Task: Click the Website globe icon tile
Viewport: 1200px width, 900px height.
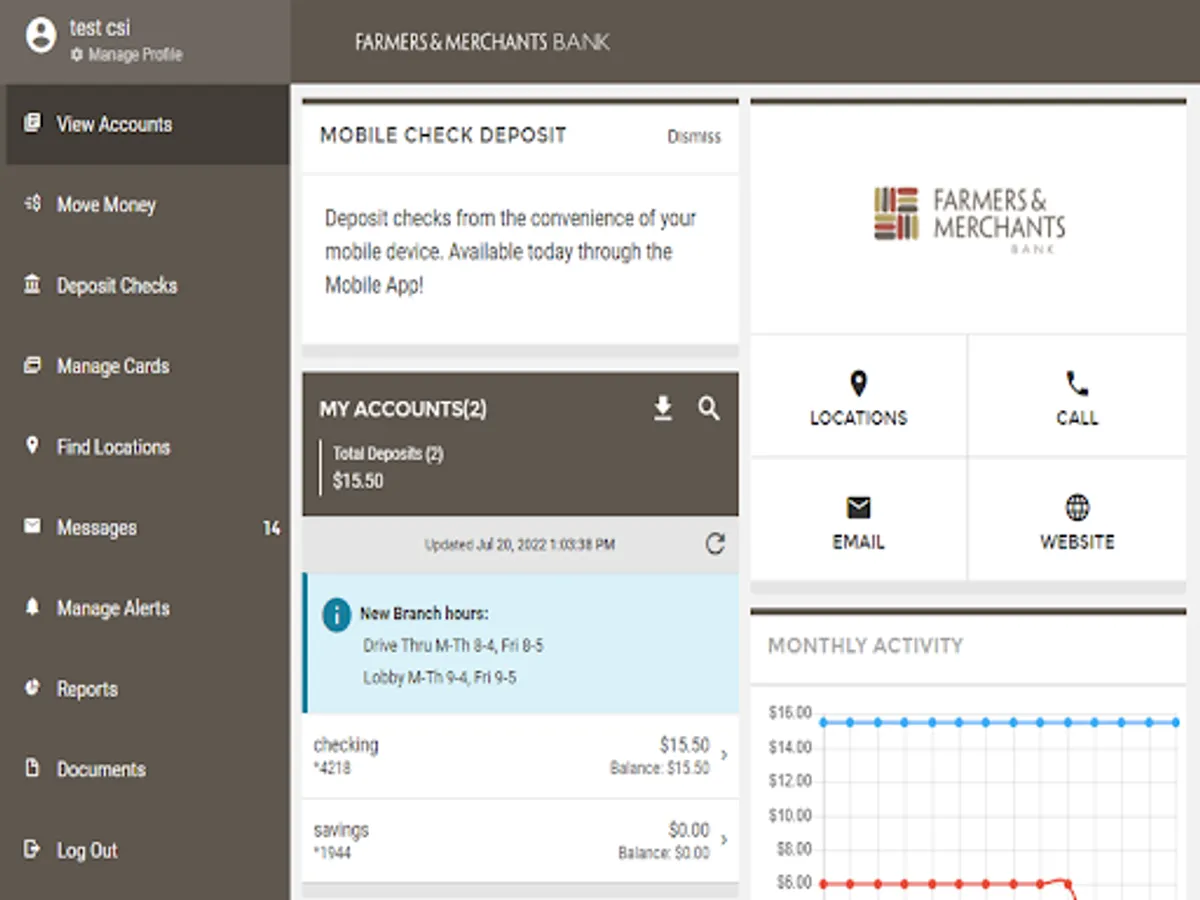Action: 1077,508
